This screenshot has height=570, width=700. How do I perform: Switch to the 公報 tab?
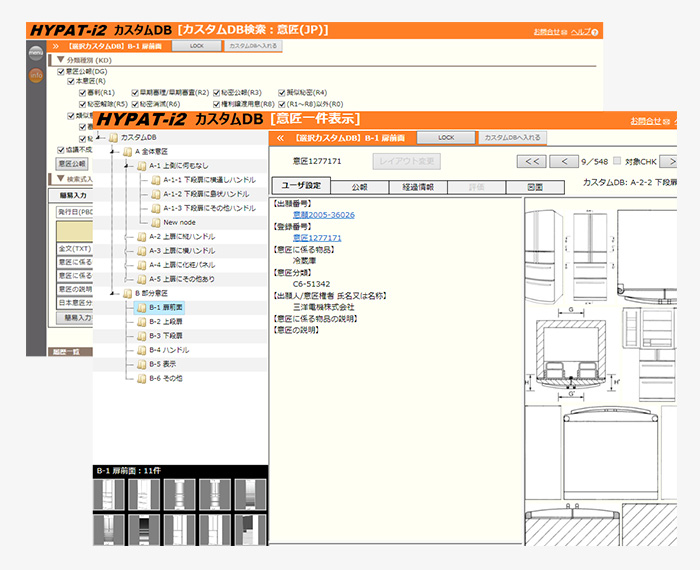point(360,186)
